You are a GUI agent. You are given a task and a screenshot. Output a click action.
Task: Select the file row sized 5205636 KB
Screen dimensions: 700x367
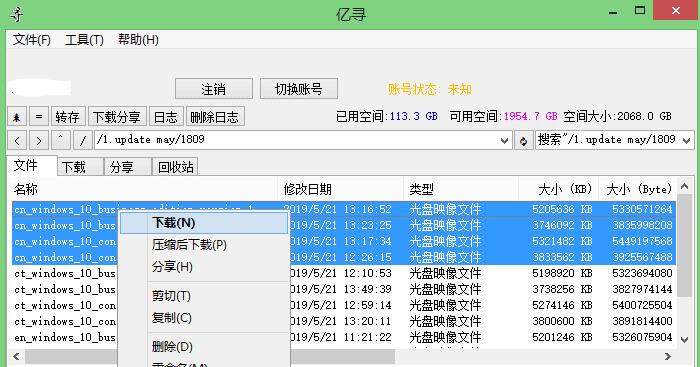344,209
